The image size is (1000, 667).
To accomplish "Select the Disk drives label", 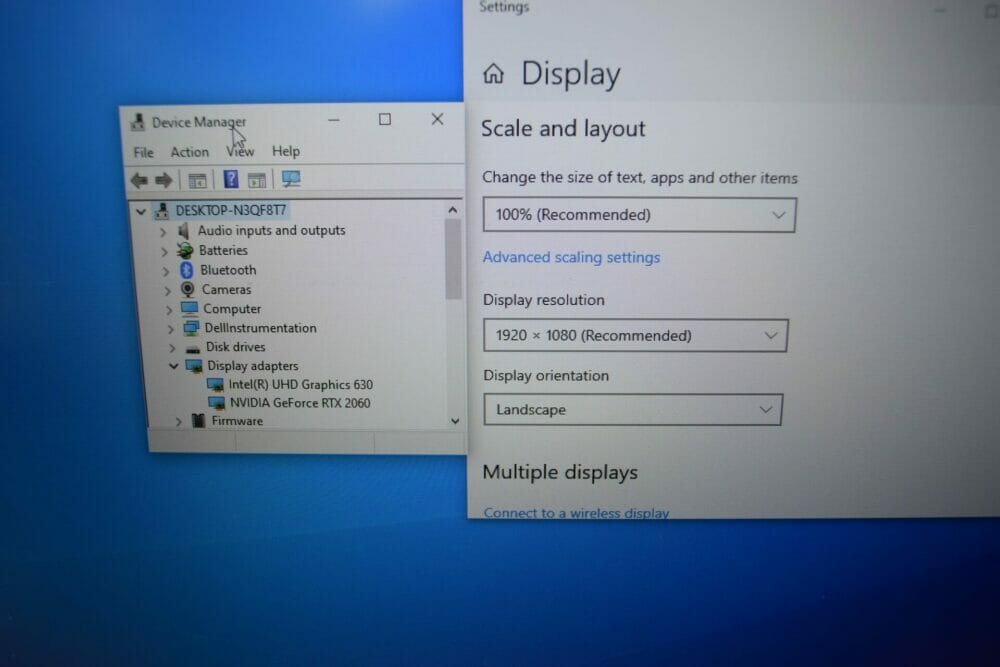I will (x=235, y=347).
